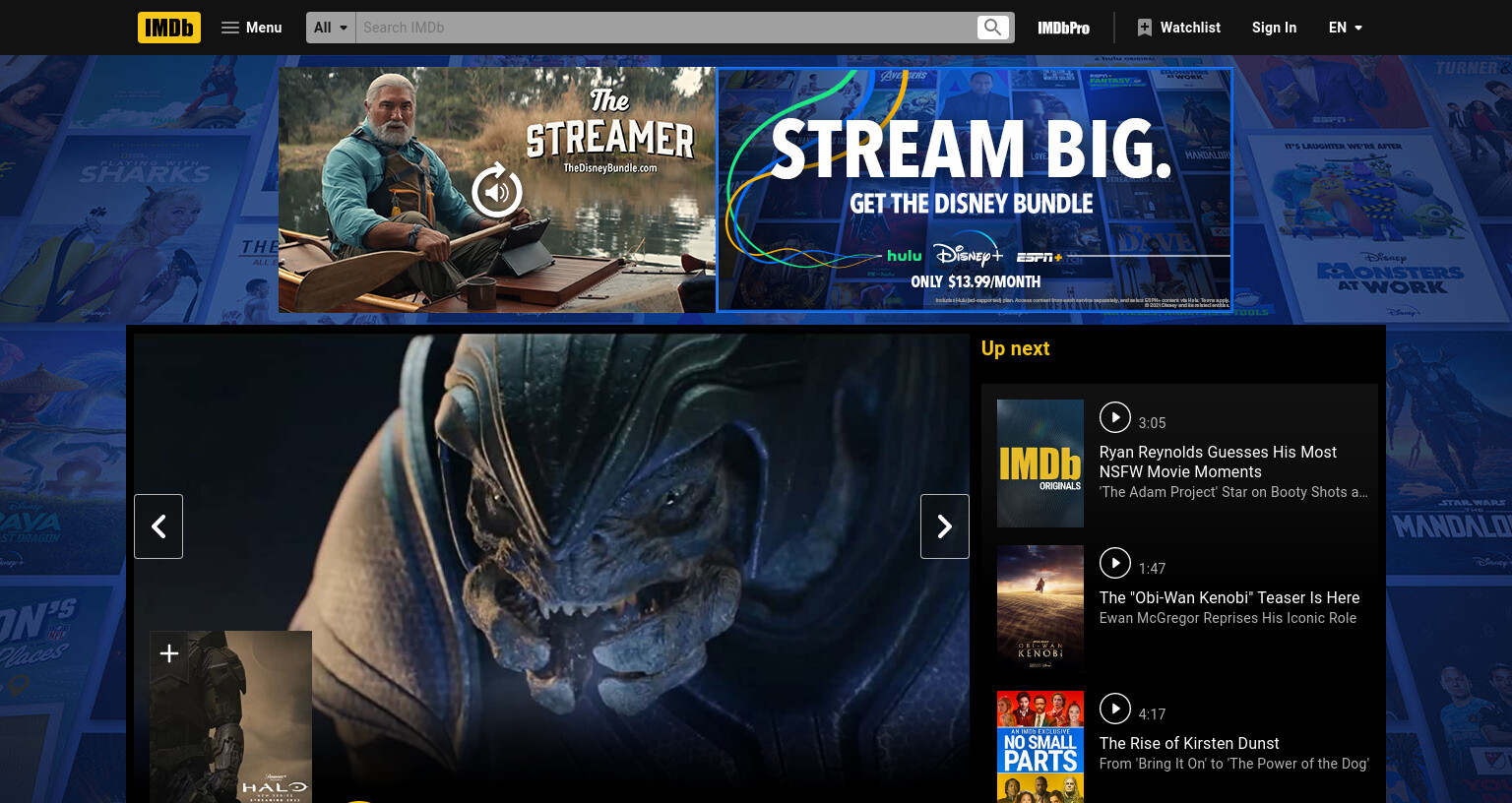This screenshot has height=803, width=1512.
Task: Go to previous featured slide
Action: pos(158,526)
